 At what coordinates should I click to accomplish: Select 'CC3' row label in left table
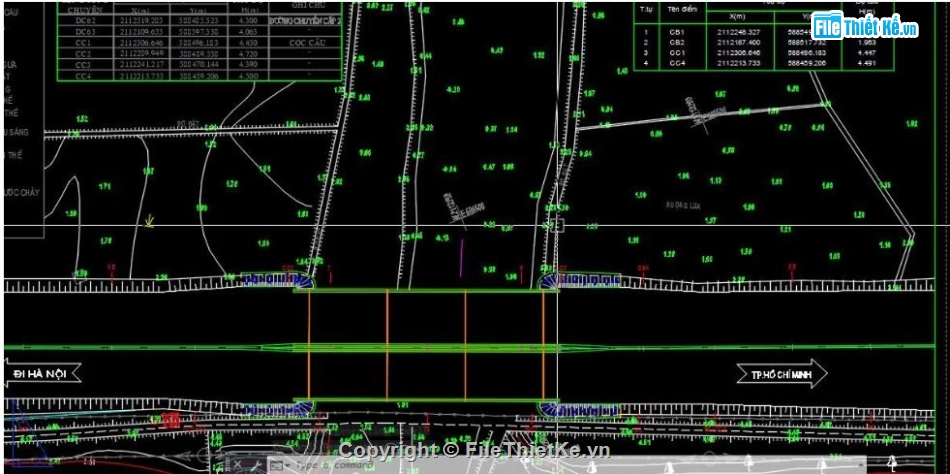pos(84,64)
